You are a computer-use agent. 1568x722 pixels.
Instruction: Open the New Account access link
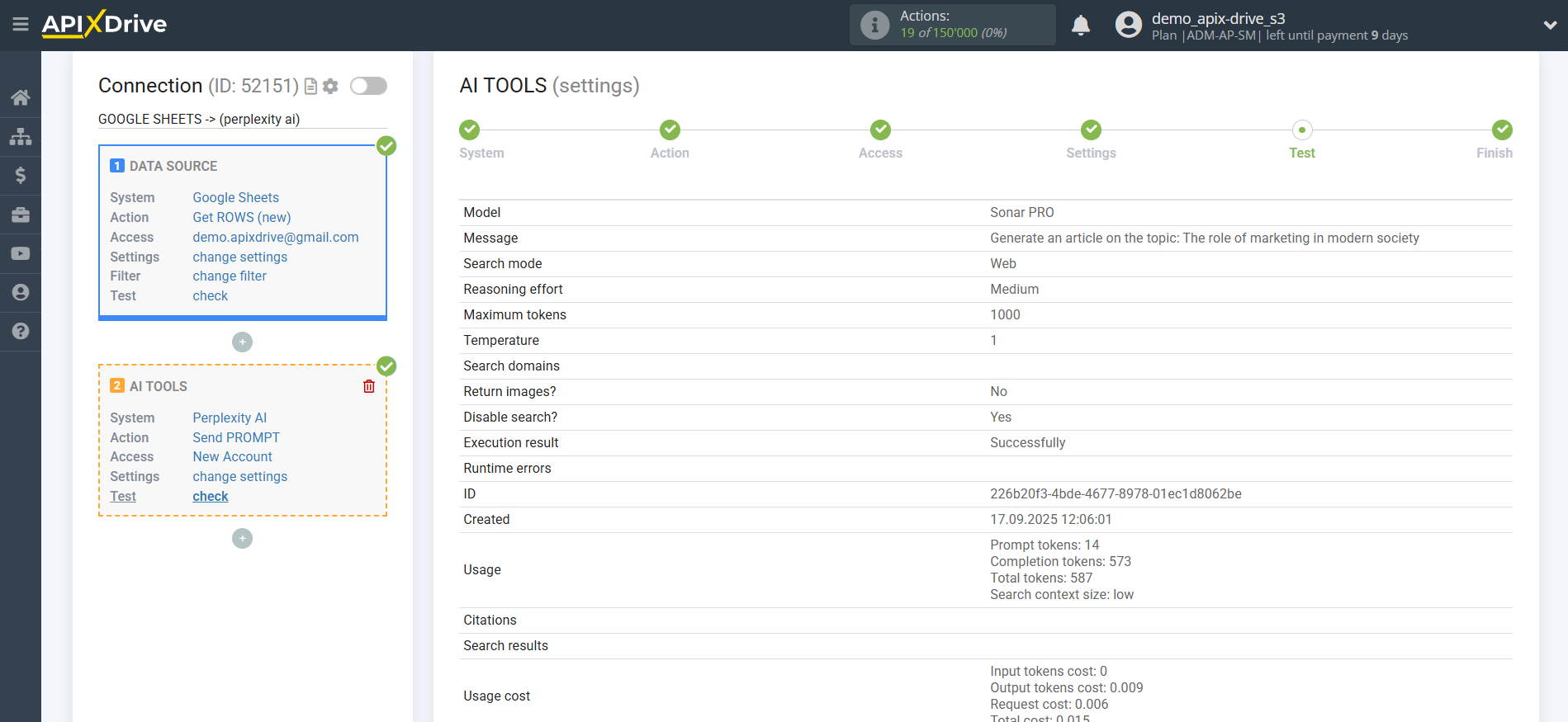pos(232,456)
